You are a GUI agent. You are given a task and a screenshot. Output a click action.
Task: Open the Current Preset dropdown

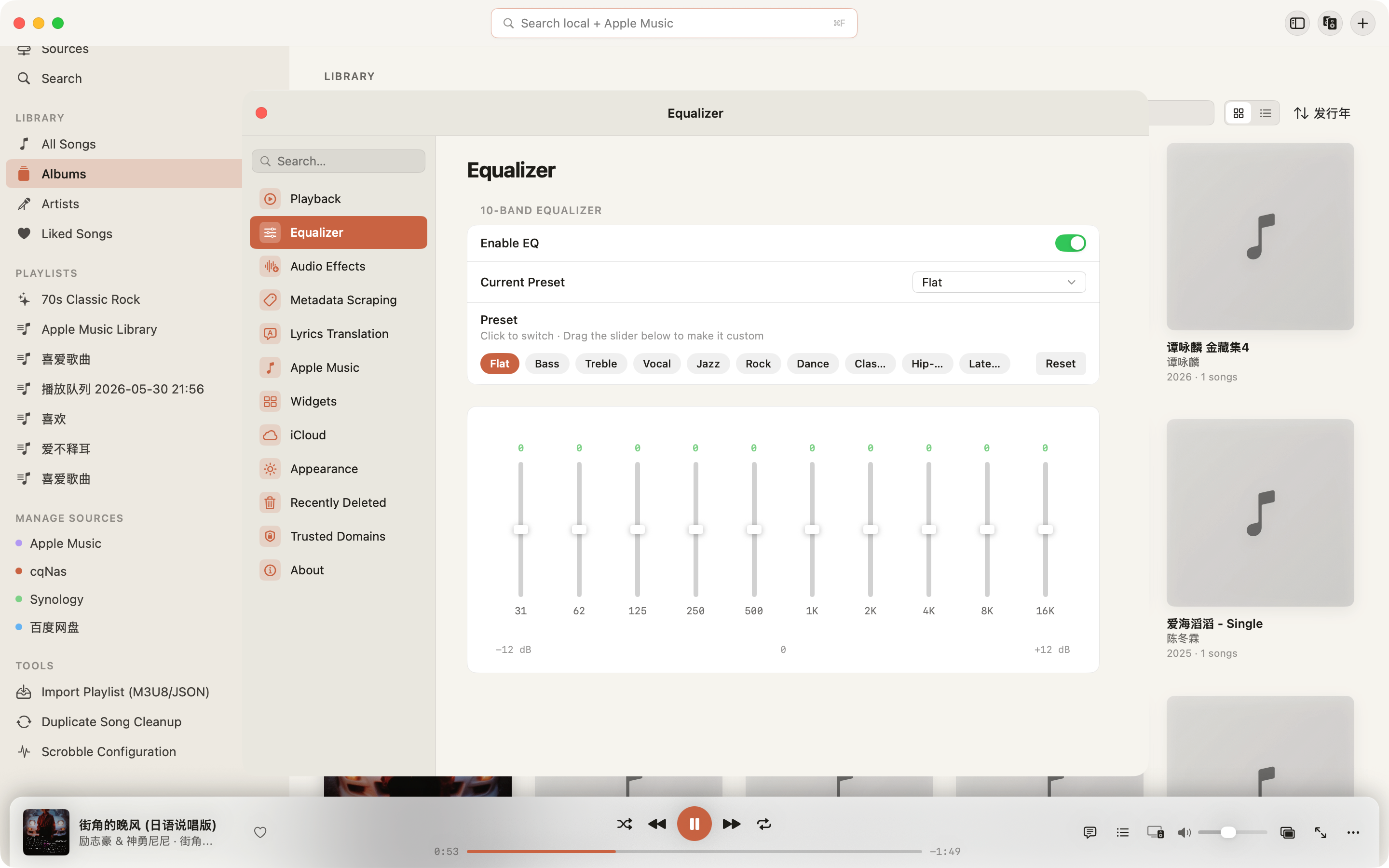pyautogui.click(x=999, y=282)
